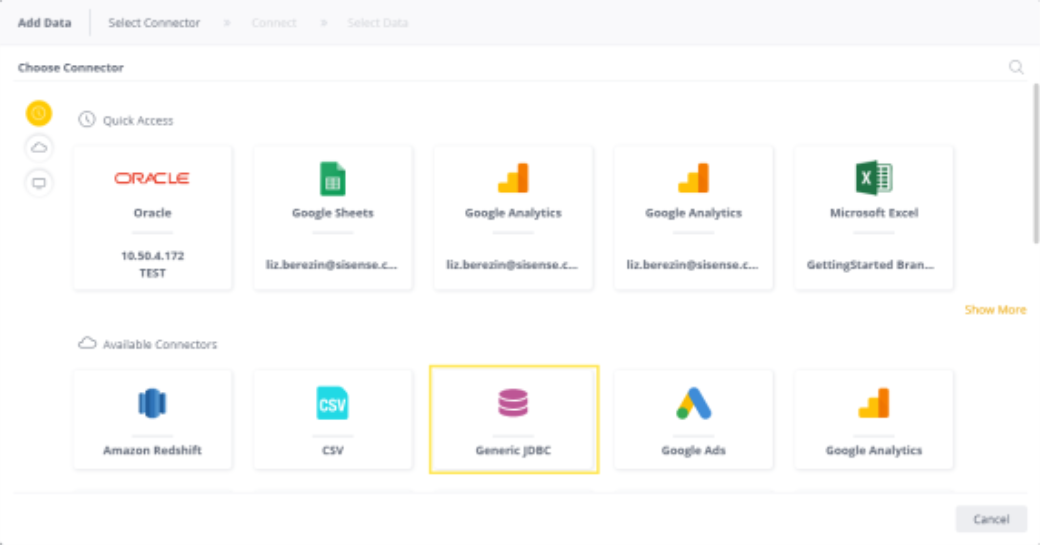Click the Cancel button
The image size is (1040, 545).
pos(991,519)
